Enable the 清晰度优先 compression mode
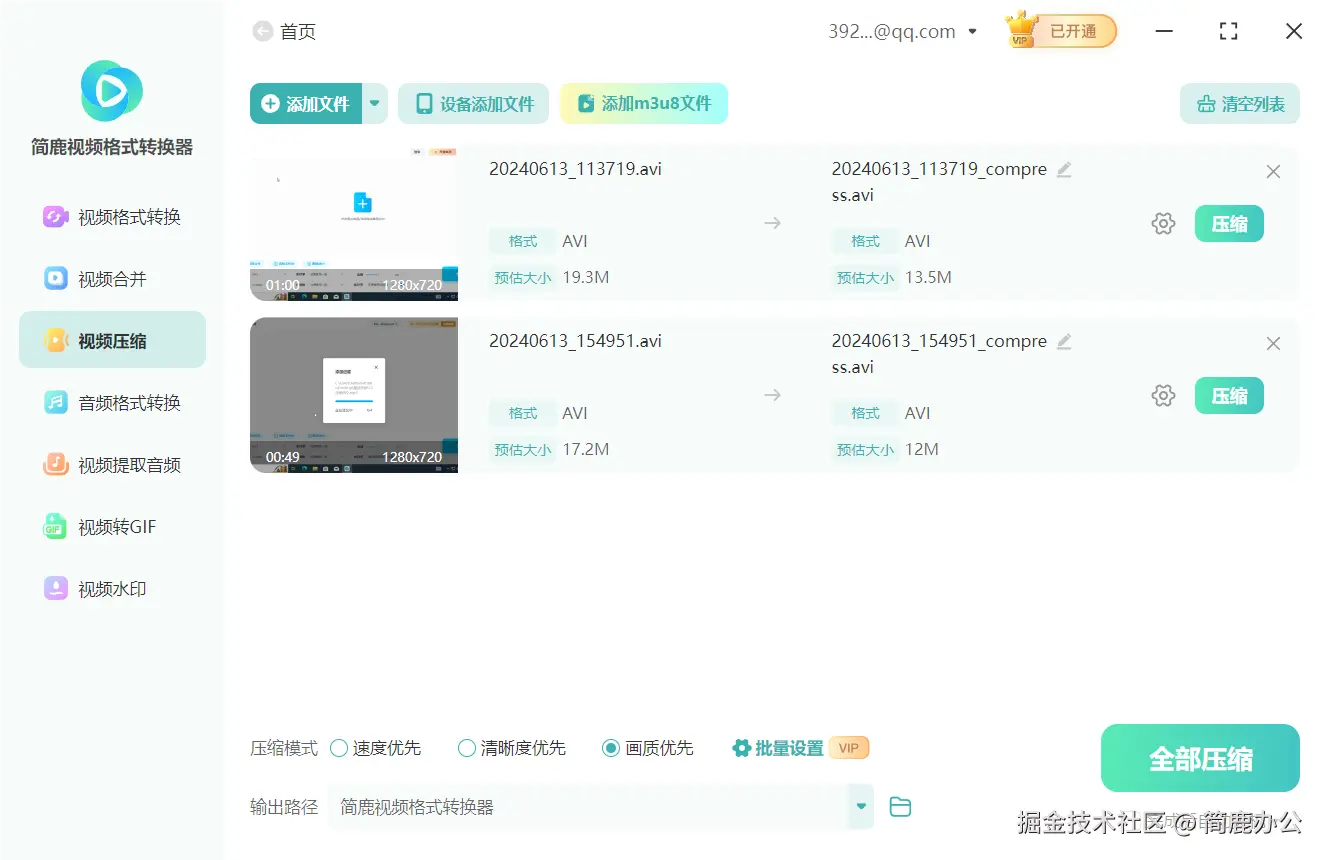1326x860 pixels. 466,747
